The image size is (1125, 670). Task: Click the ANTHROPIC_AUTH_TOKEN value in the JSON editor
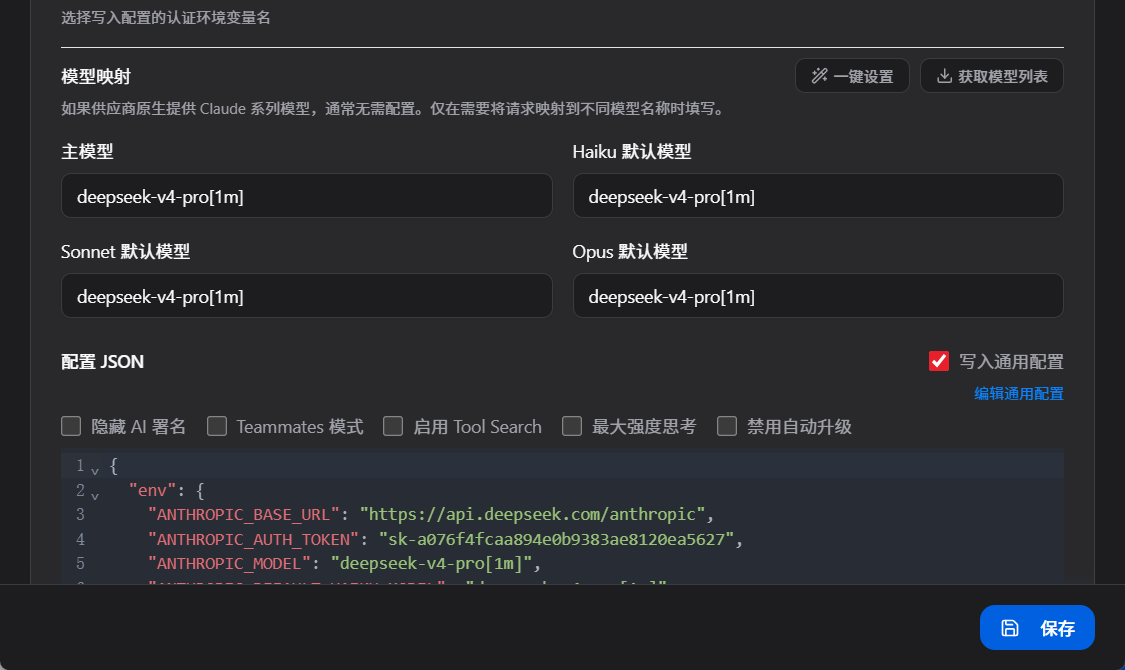coord(556,539)
